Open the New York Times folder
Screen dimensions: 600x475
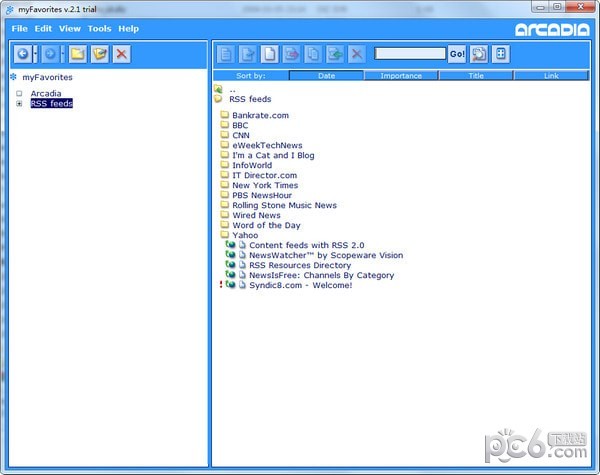pos(265,185)
